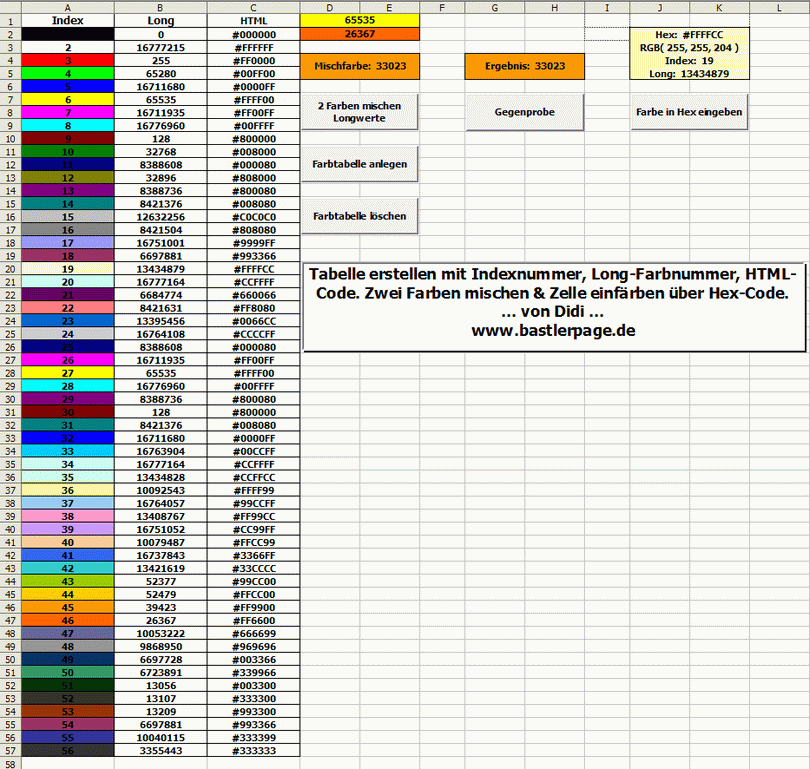Pick the yellow color cell with index 6
The height and width of the screenshot is (769, 810).
[68, 100]
